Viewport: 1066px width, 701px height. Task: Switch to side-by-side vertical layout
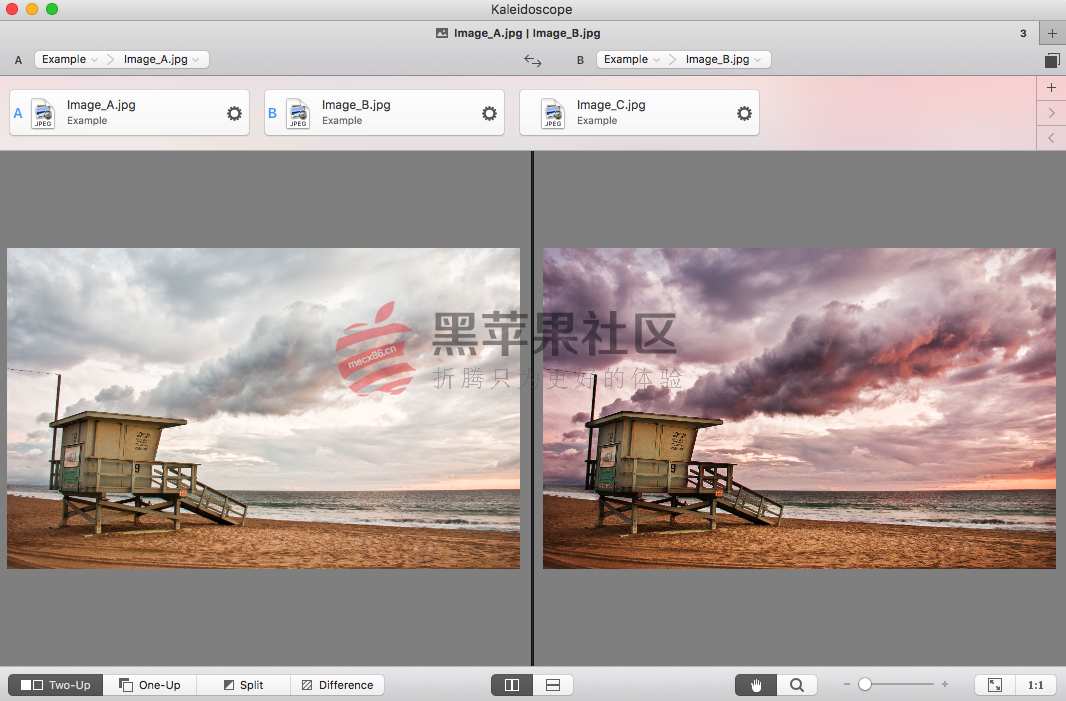(x=512, y=685)
